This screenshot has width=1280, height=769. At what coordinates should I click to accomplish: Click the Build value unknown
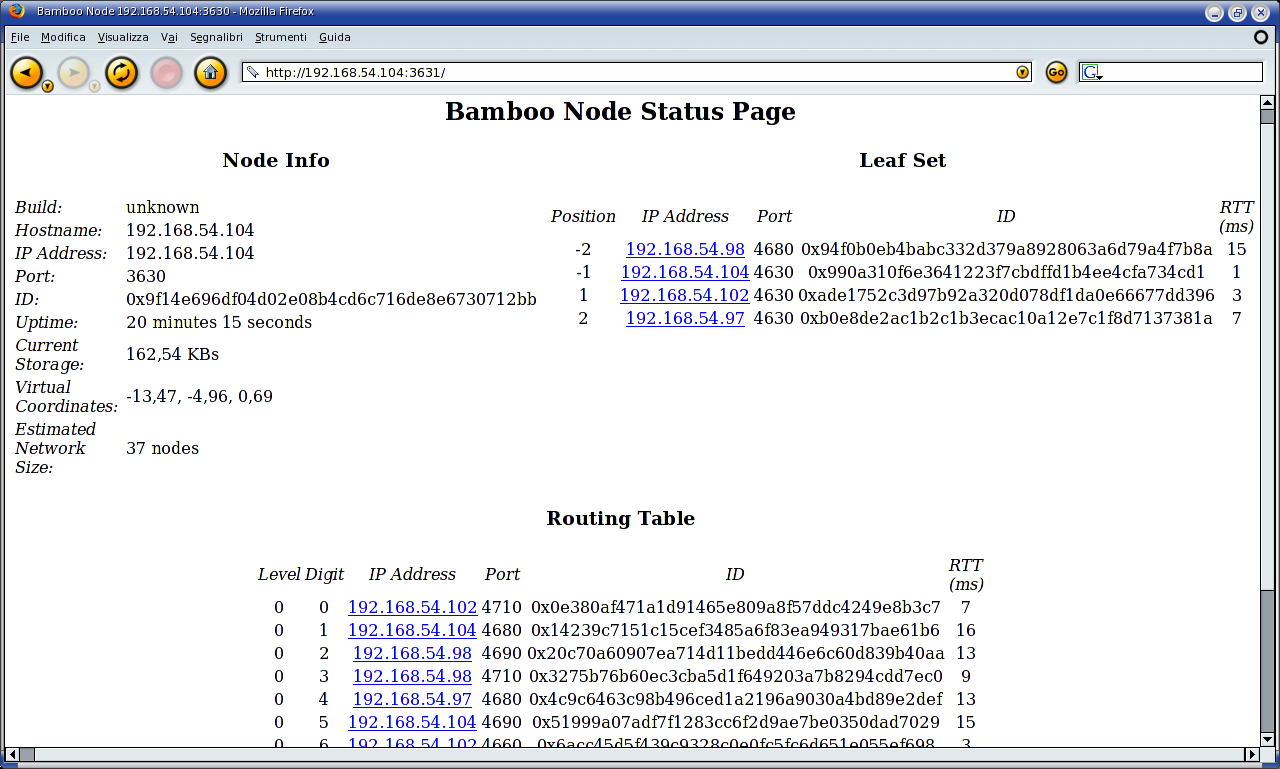[x=162, y=207]
